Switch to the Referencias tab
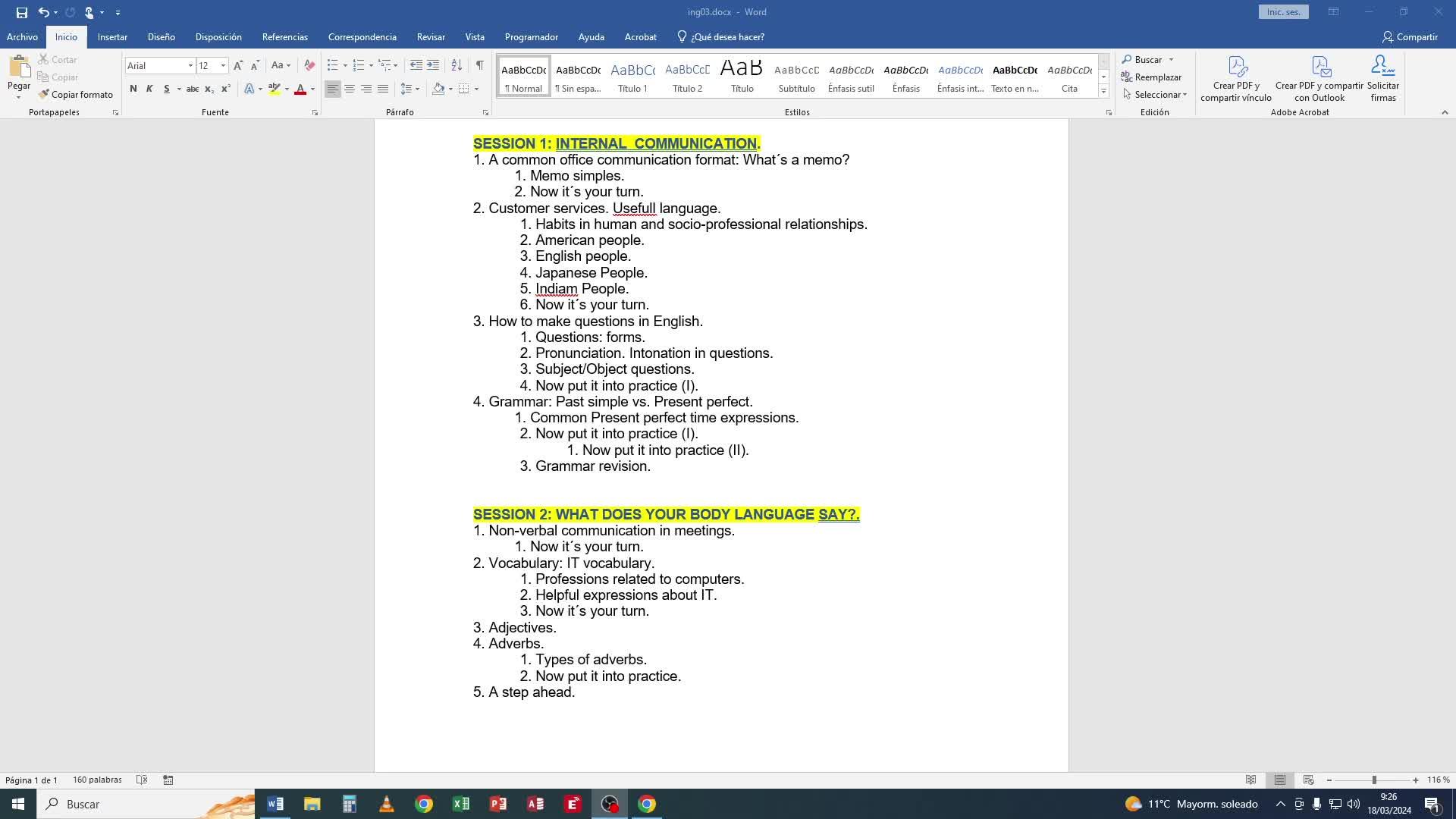Viewport: 1456px width, 819px height. coord(284,36)
